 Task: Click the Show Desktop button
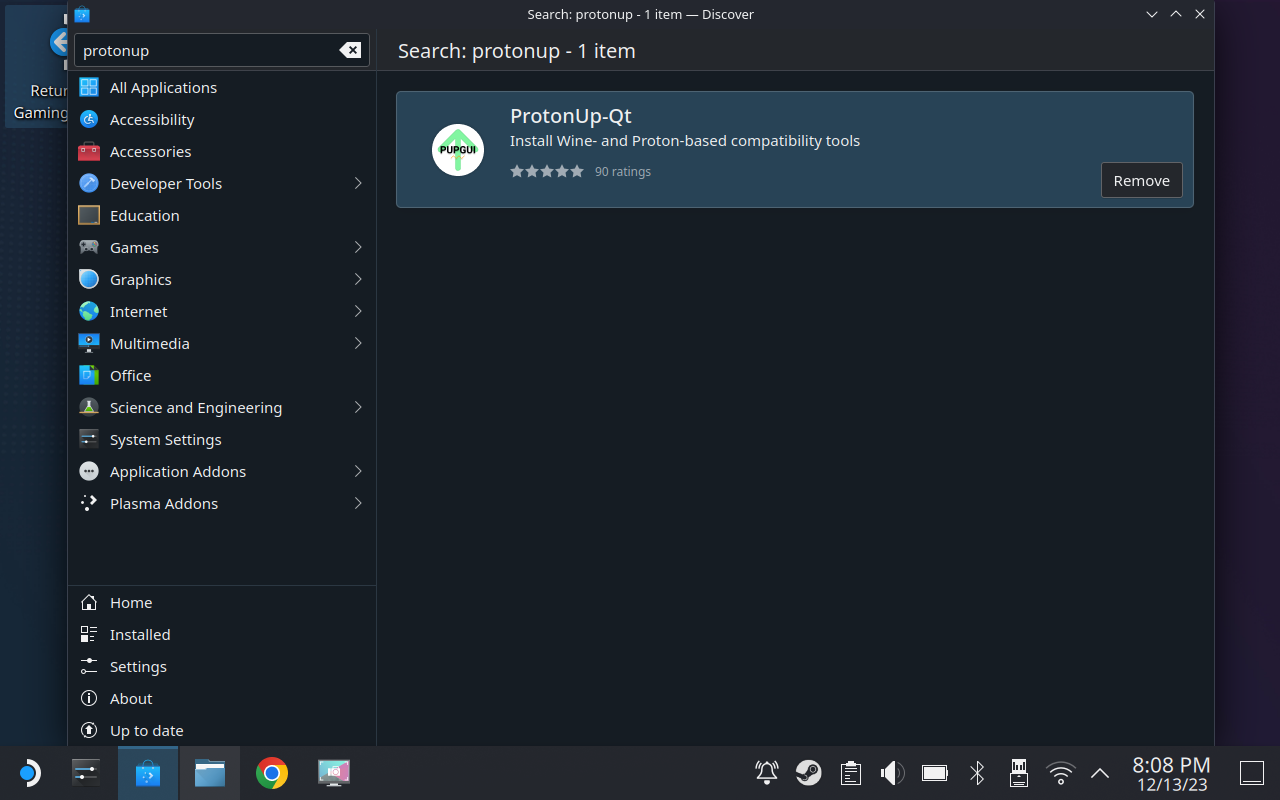point(1252,773)
